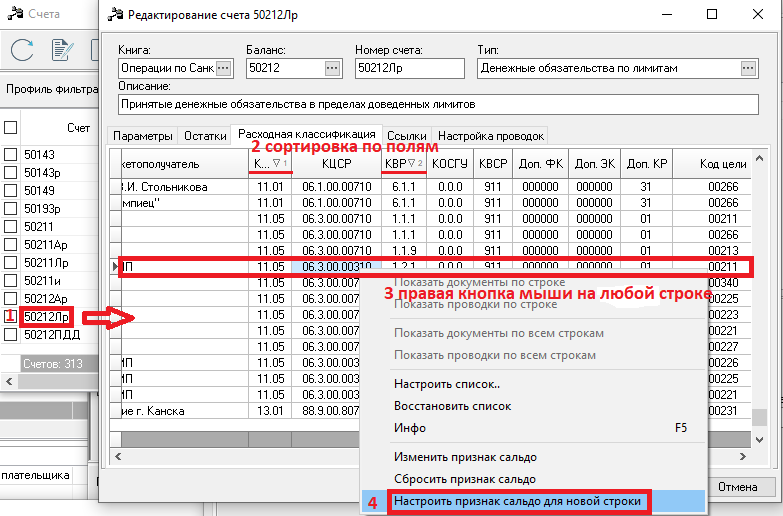Click the Счет column header in Счета window
This screenshot has height=516, width=783.
78,128
